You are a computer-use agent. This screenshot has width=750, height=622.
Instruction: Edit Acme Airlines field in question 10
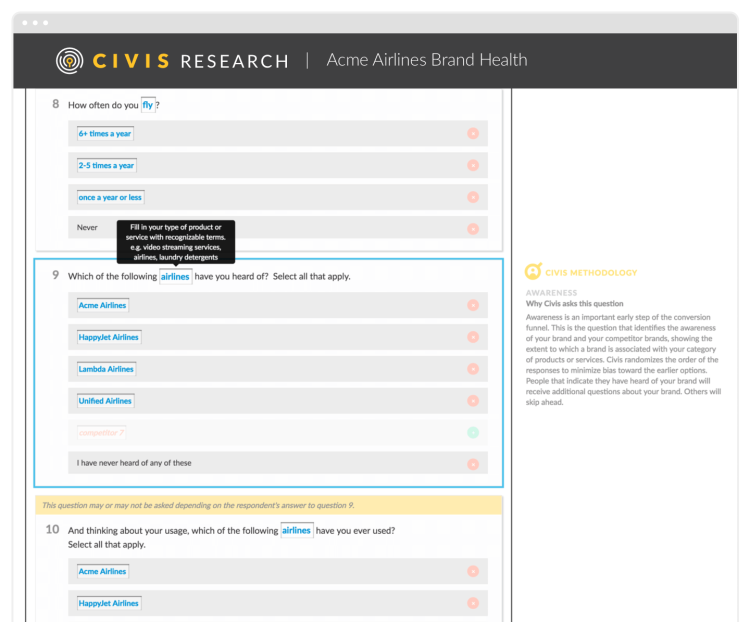click(x=103, y=571)
